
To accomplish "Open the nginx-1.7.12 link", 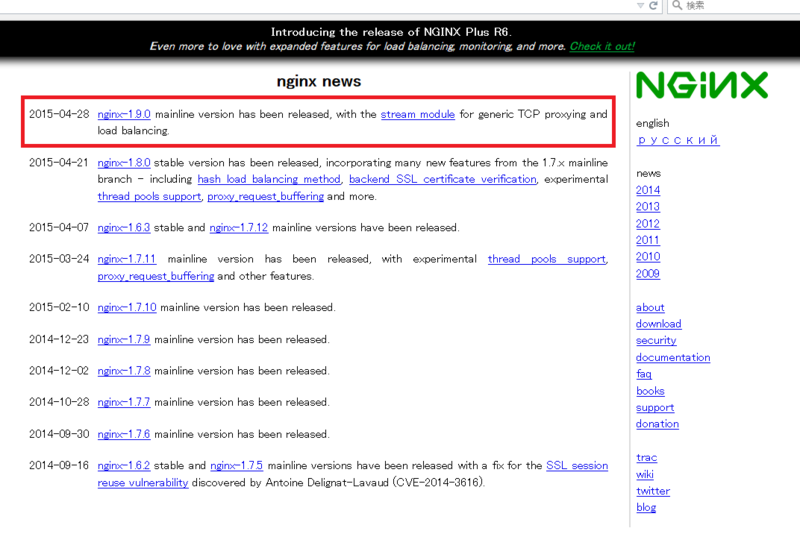I will click(239, 227).
